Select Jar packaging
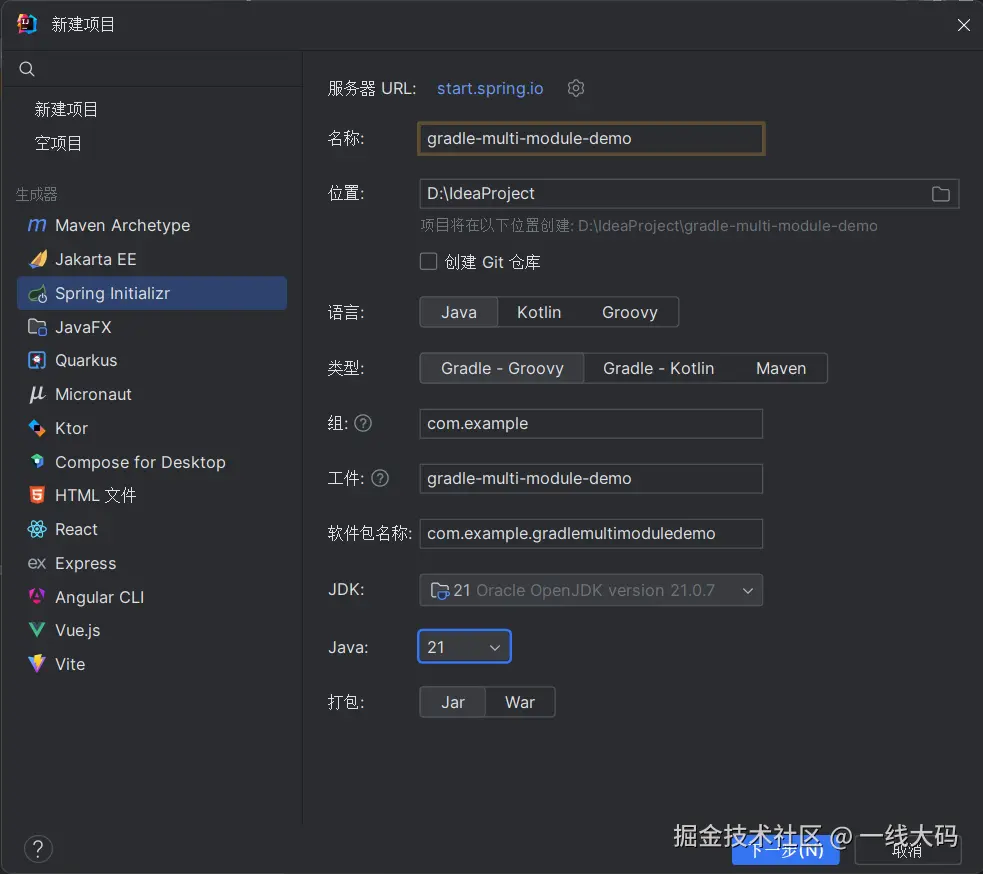983x874 pixels. [x=453, y=702]
